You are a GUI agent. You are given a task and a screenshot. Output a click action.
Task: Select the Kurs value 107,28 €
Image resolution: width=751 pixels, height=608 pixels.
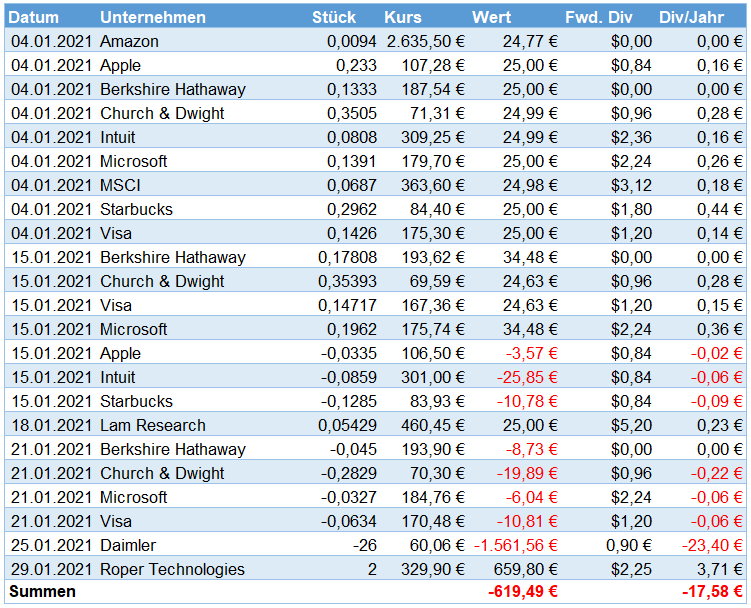point(433,65)
